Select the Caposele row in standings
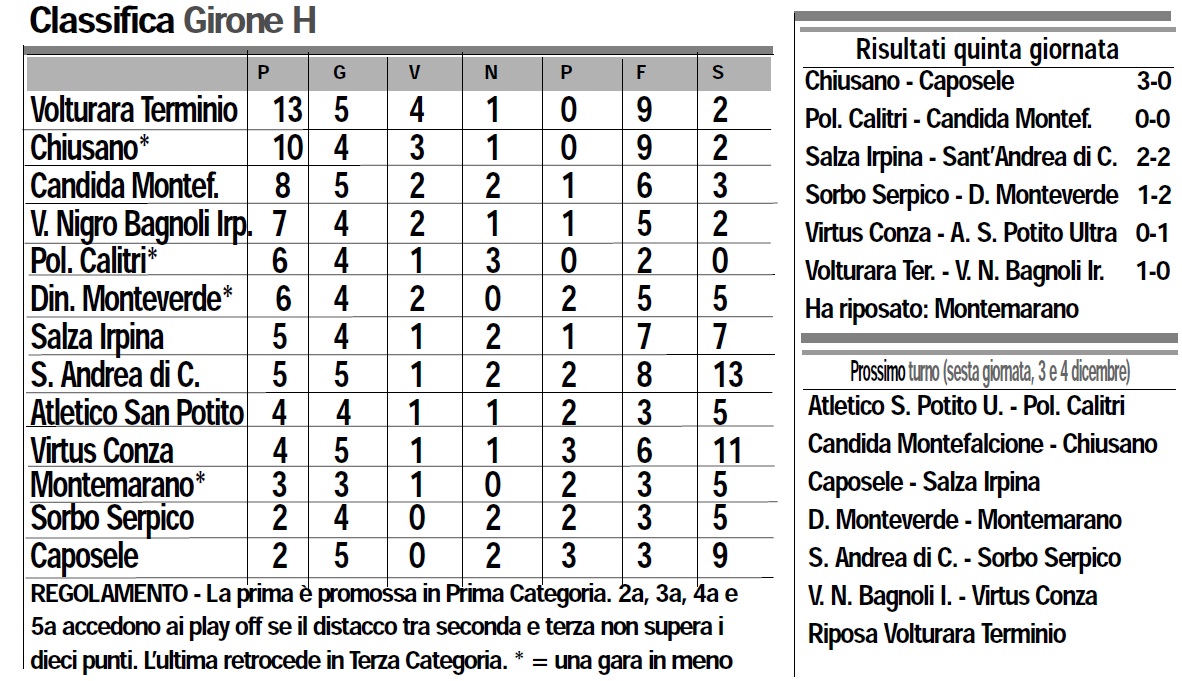1182x681 pixels. (x=85, y=556)
